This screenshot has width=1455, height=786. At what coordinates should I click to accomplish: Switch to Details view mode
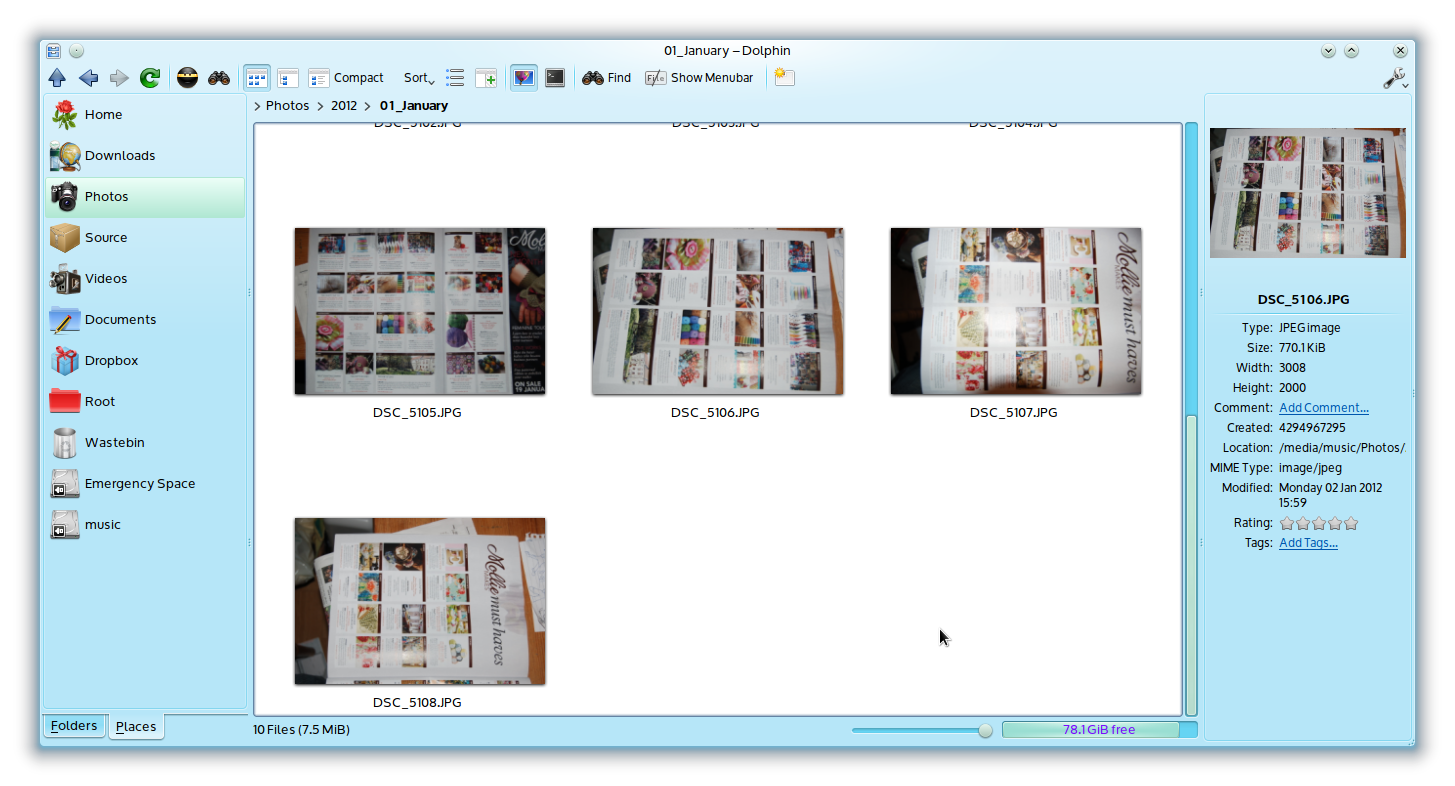point(288,78)
